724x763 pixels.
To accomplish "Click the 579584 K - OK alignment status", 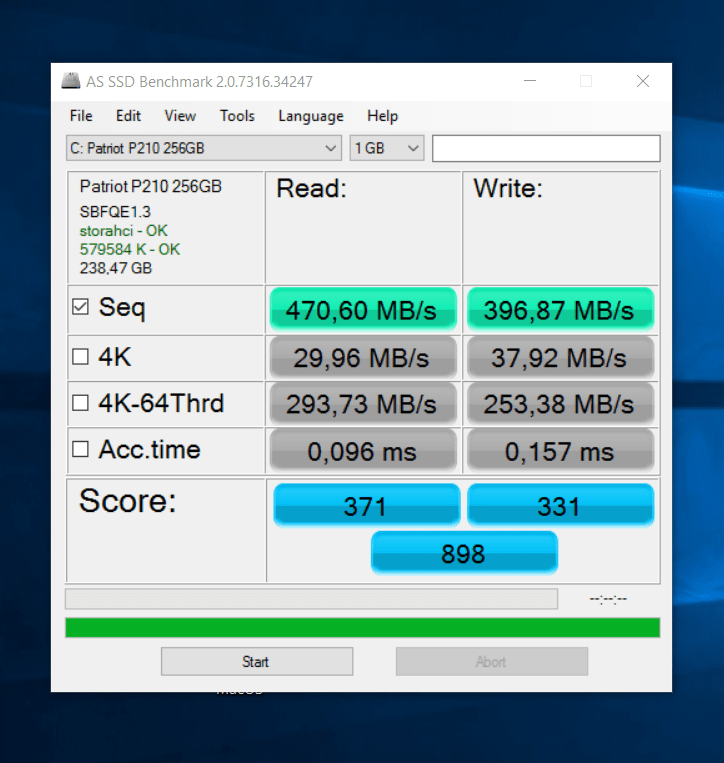I will (x=130, y=249).
